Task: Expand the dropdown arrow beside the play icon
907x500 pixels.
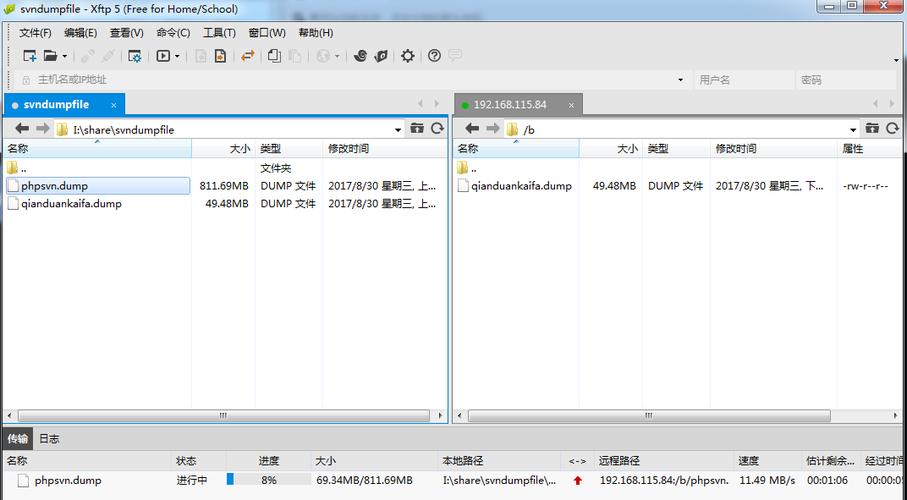Action: tap(177, 56)
